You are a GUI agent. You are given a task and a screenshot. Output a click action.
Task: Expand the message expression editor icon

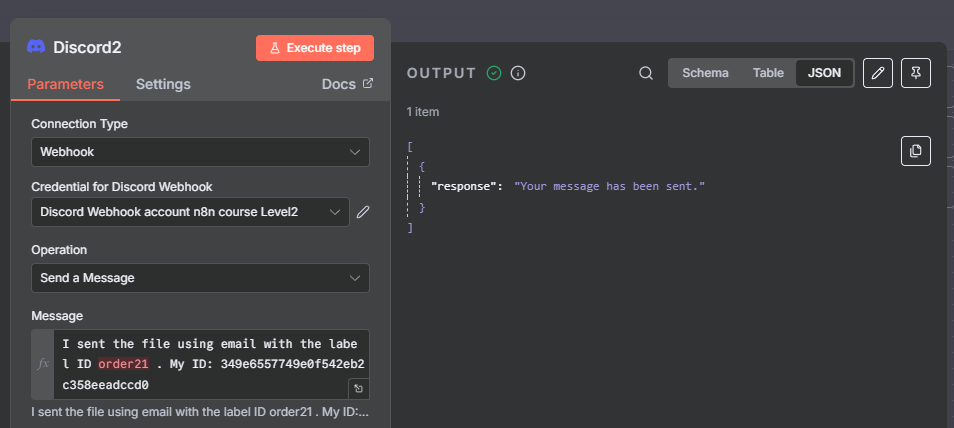click(x=358, y=388)
